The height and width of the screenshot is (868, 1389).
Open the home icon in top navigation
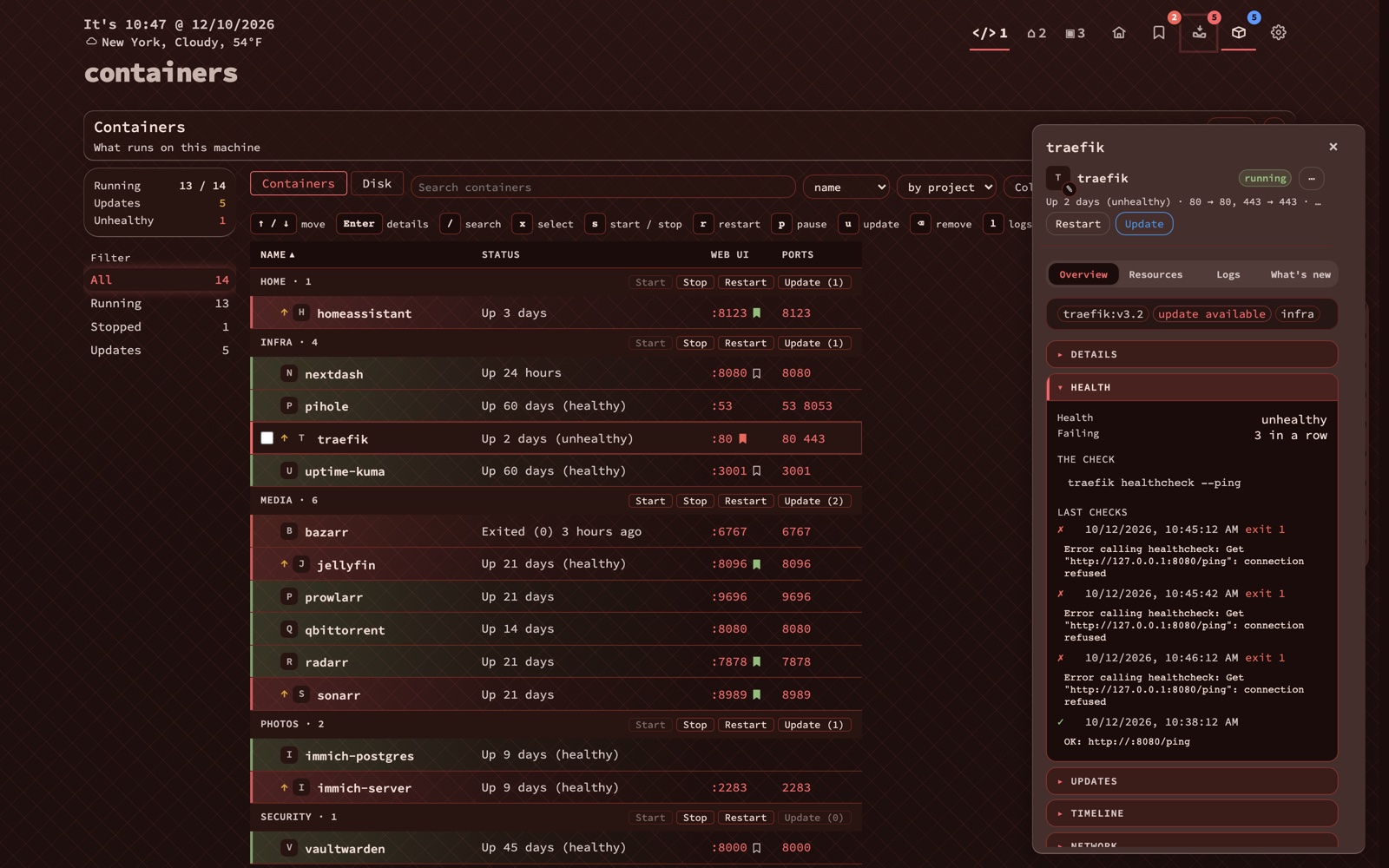click(x=1119, y=33)
